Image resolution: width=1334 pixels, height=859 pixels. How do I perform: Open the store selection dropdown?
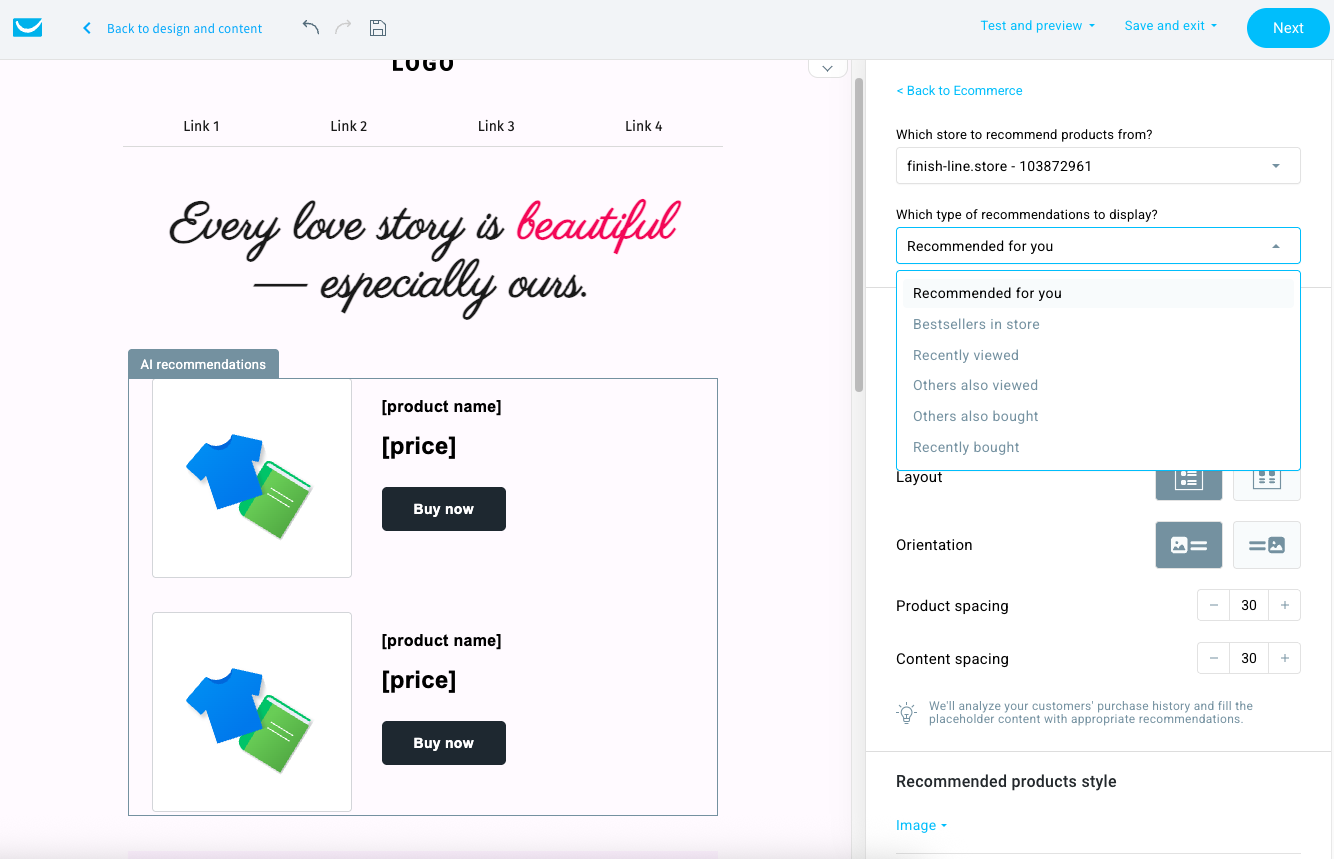[x=1097, y=166]
